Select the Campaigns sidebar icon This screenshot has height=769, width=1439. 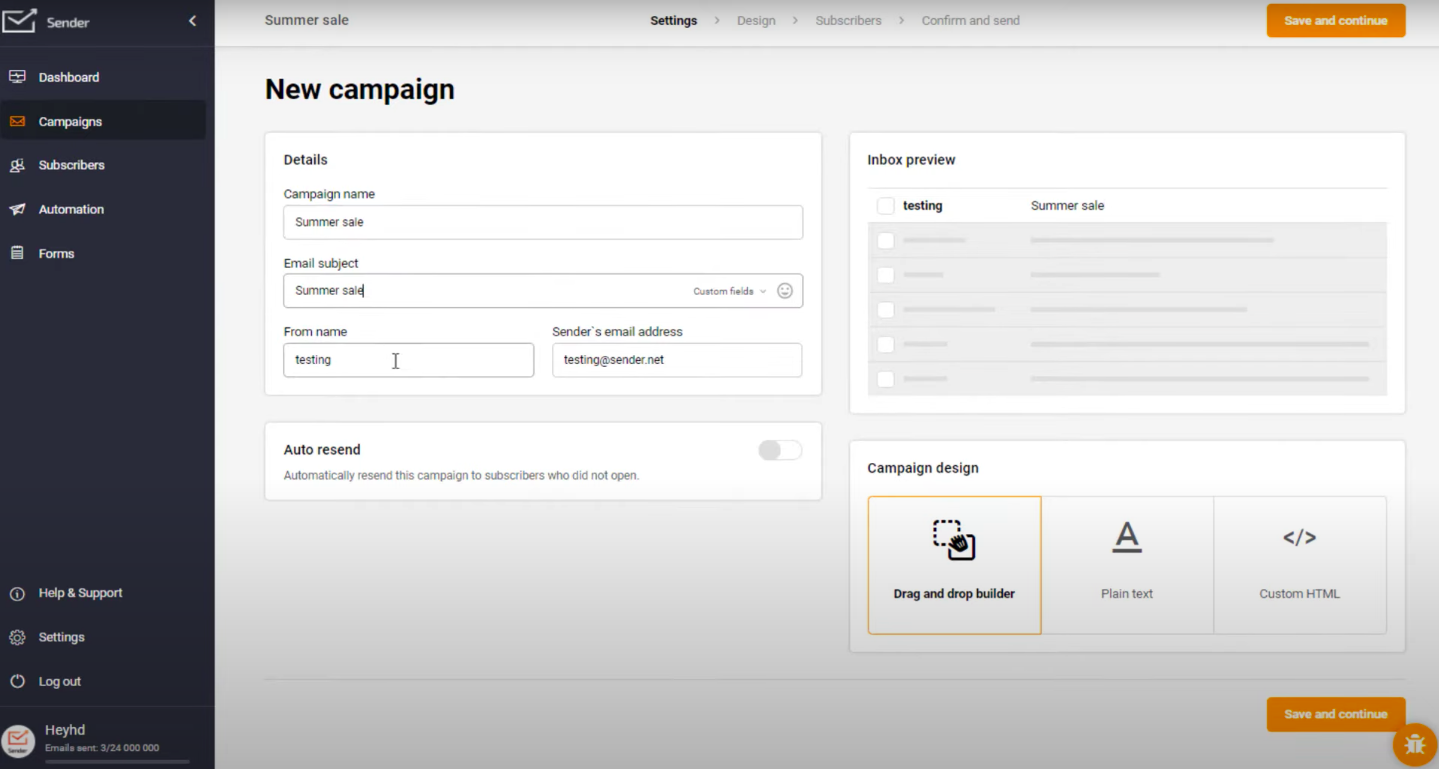tap(16, 120)
